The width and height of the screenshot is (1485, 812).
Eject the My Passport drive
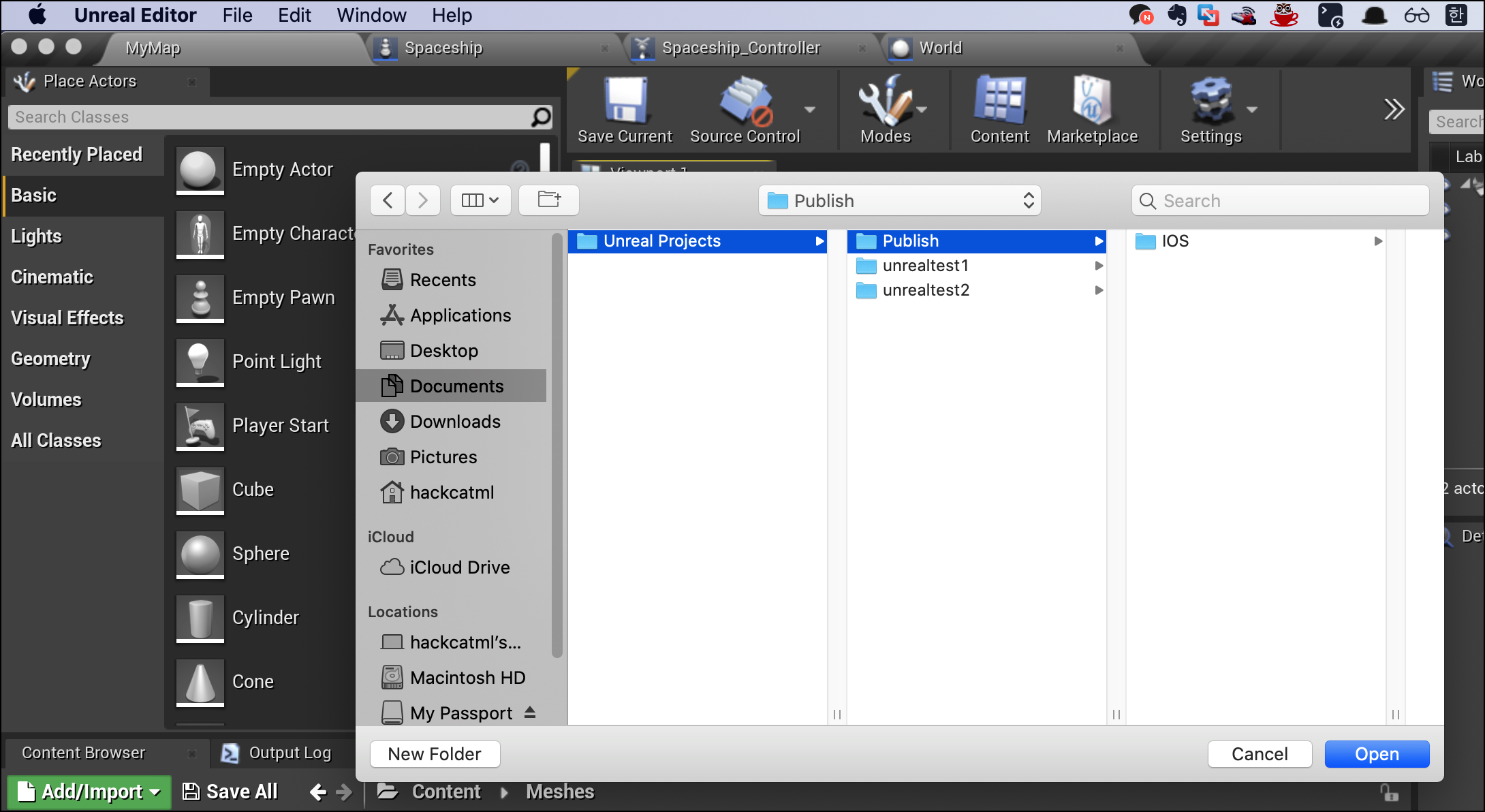(530, 713)
